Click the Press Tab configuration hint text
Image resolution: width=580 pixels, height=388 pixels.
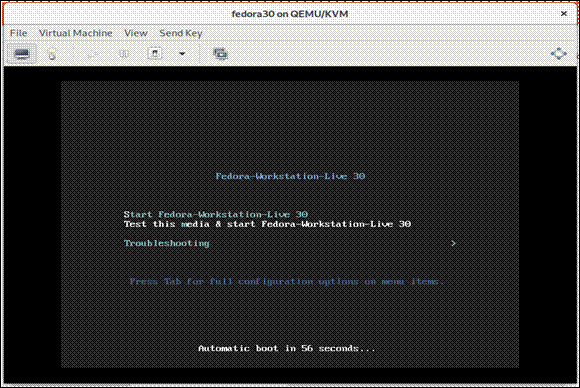click(x=286, y=282)
